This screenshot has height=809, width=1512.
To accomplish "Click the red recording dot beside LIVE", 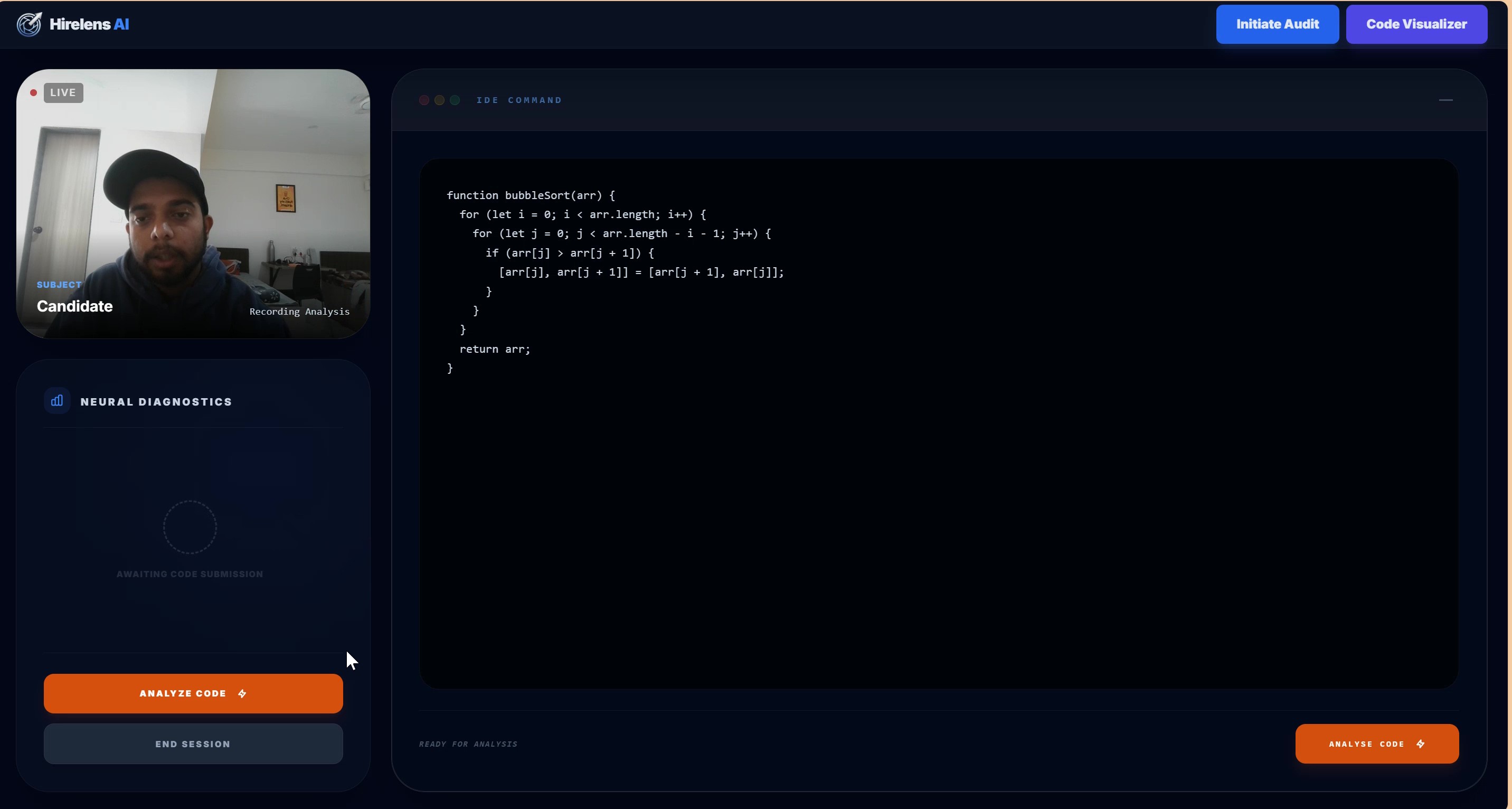I will [x=33, y=93].
